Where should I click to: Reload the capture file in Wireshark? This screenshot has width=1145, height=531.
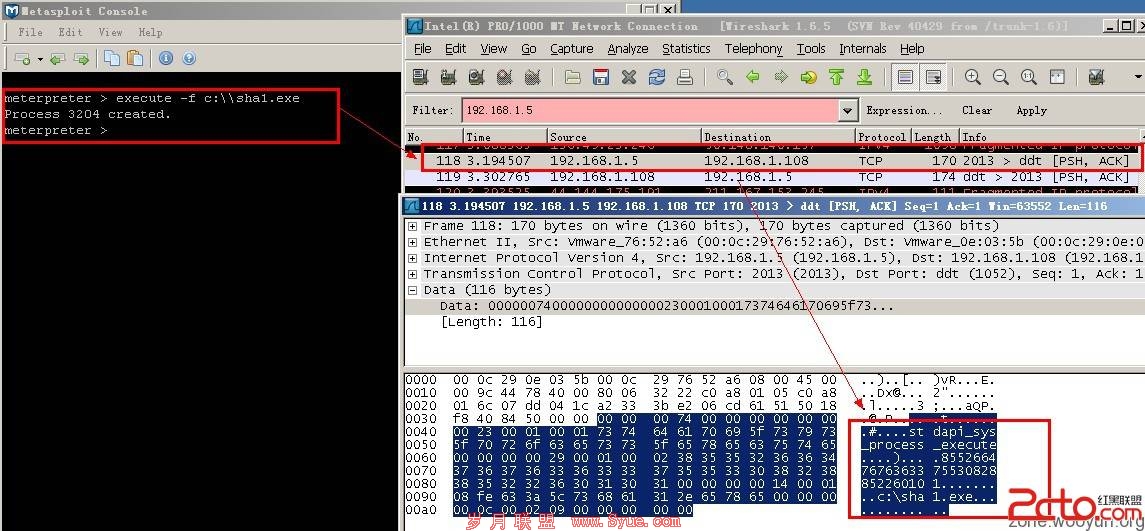(x=657, y=77)
